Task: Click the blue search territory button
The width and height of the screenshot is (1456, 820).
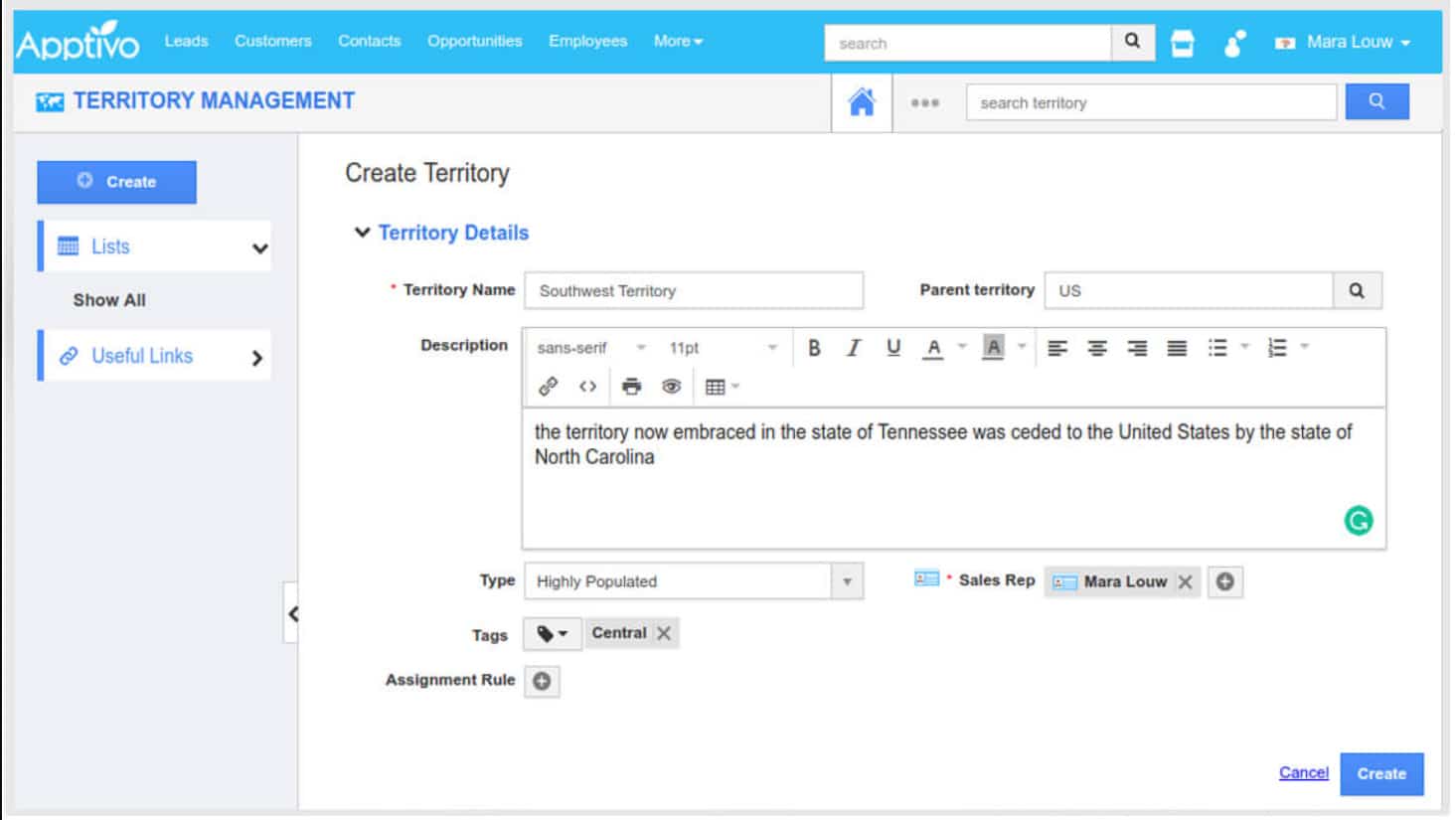Action: tap(1376, 101)
